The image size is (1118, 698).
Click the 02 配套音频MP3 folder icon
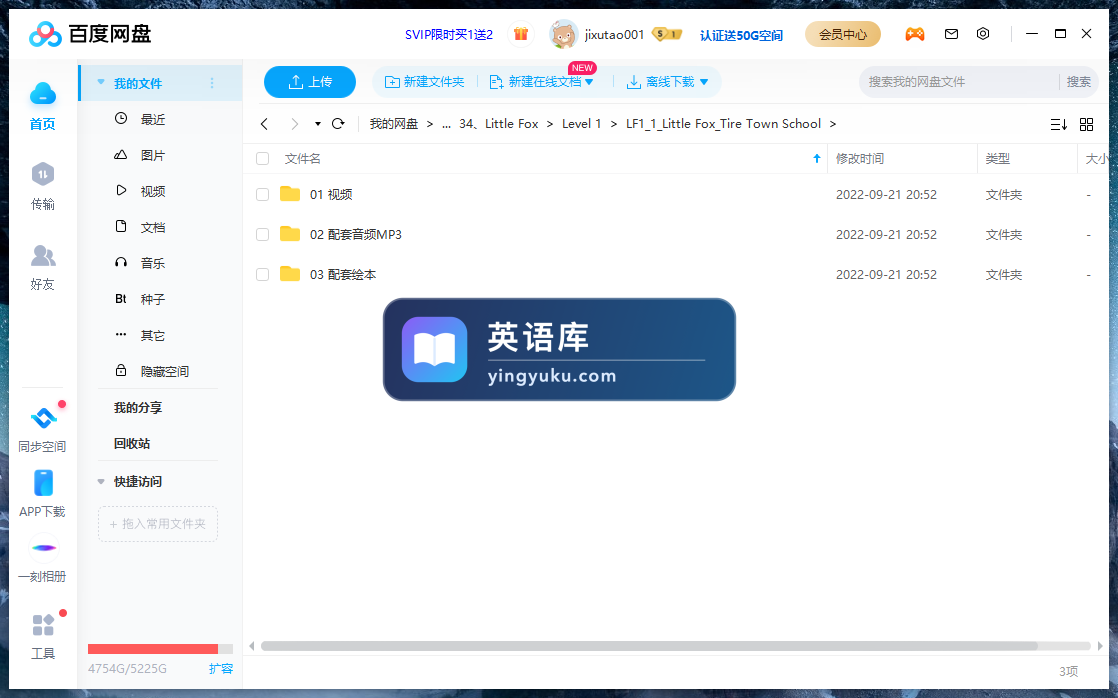289,234
